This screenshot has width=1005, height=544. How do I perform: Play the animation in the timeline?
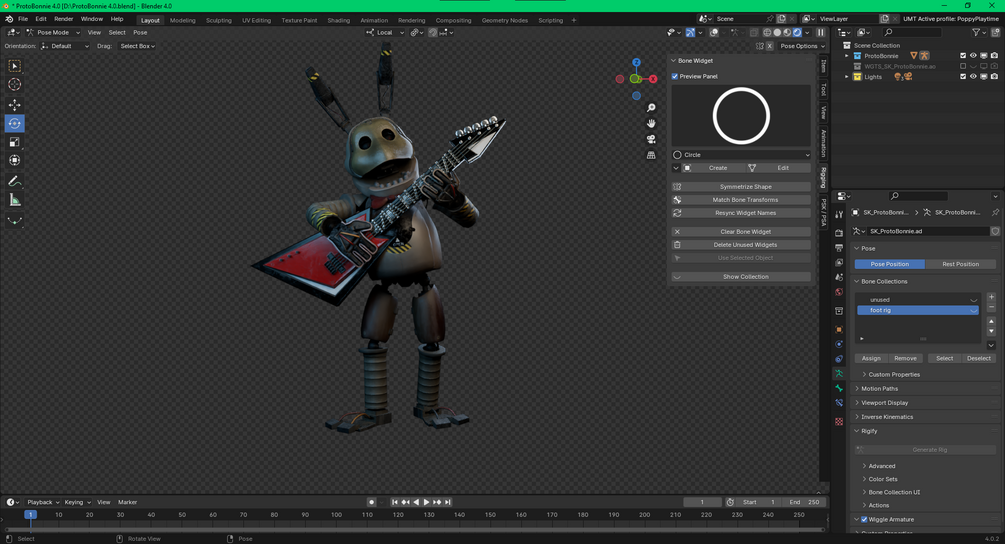point(426,502)
